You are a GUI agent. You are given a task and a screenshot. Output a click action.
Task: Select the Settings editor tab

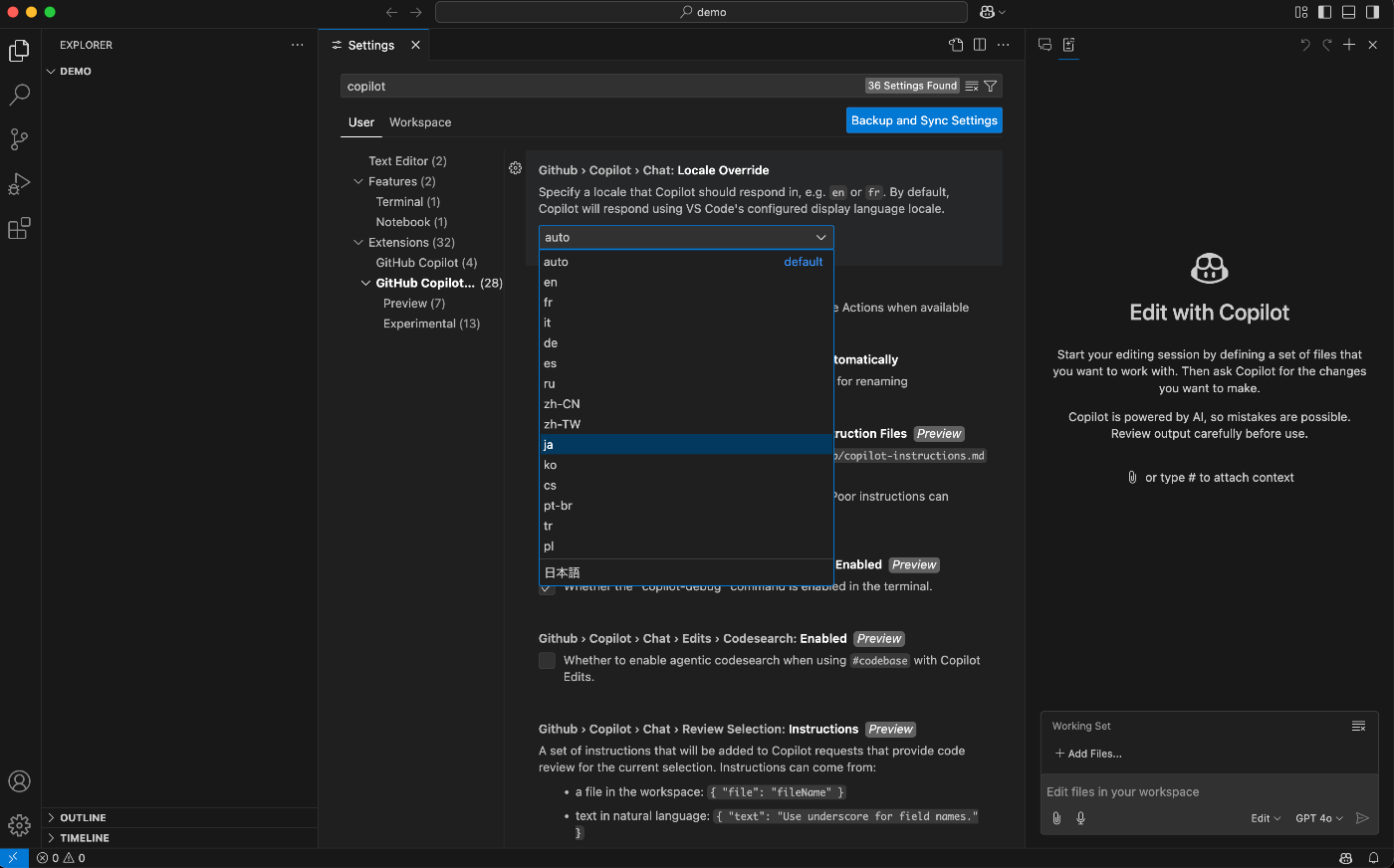(375, 45)
